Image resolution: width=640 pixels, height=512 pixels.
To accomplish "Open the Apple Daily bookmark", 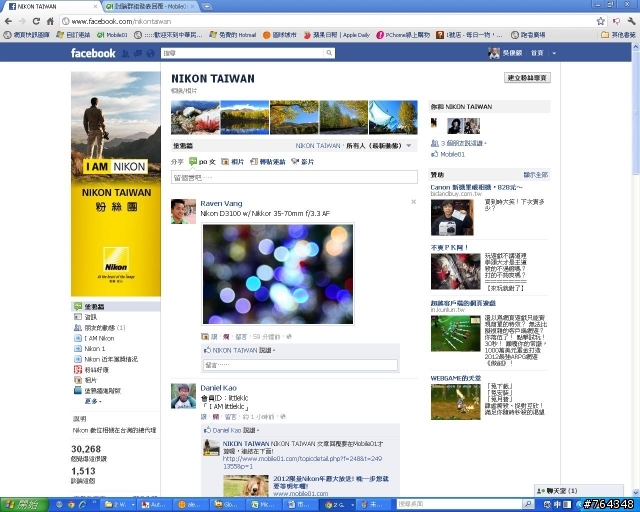I will click(336, 35).
